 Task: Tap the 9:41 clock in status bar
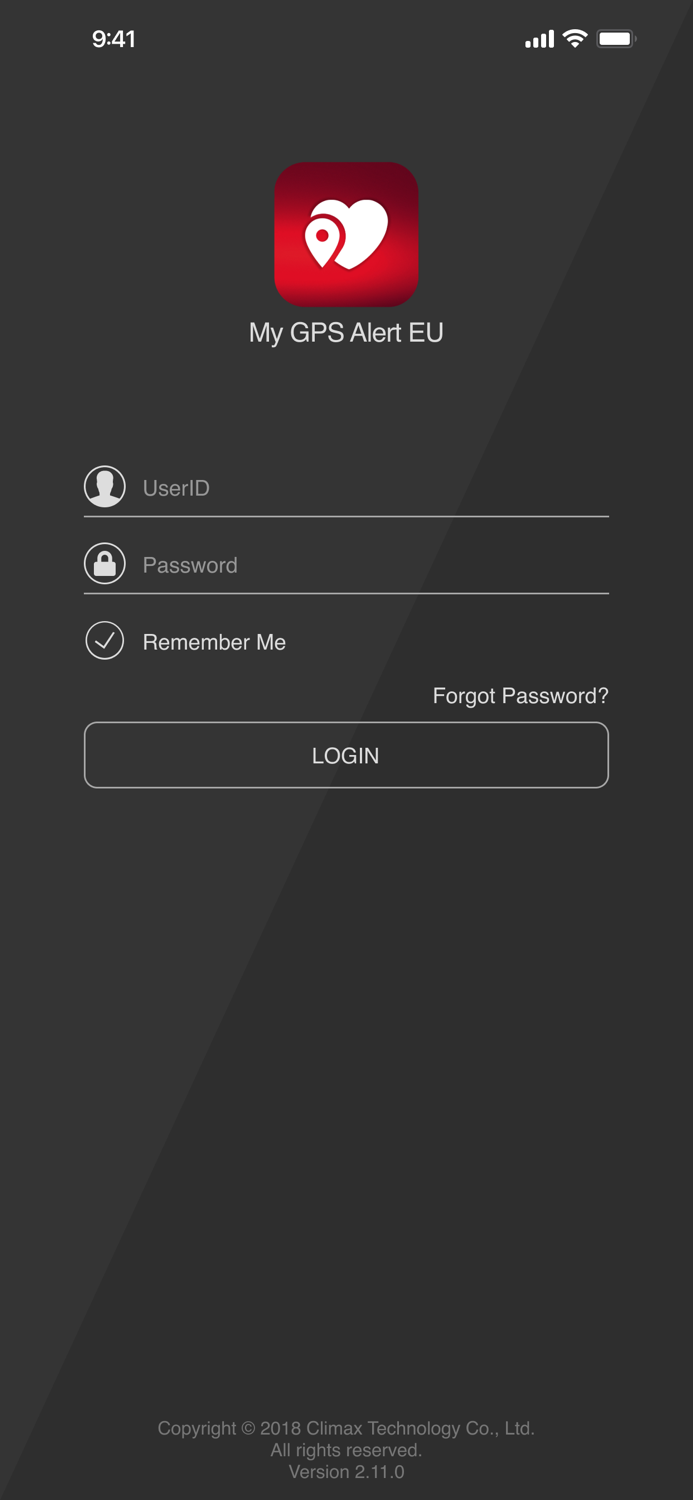(x=113, y=39)
